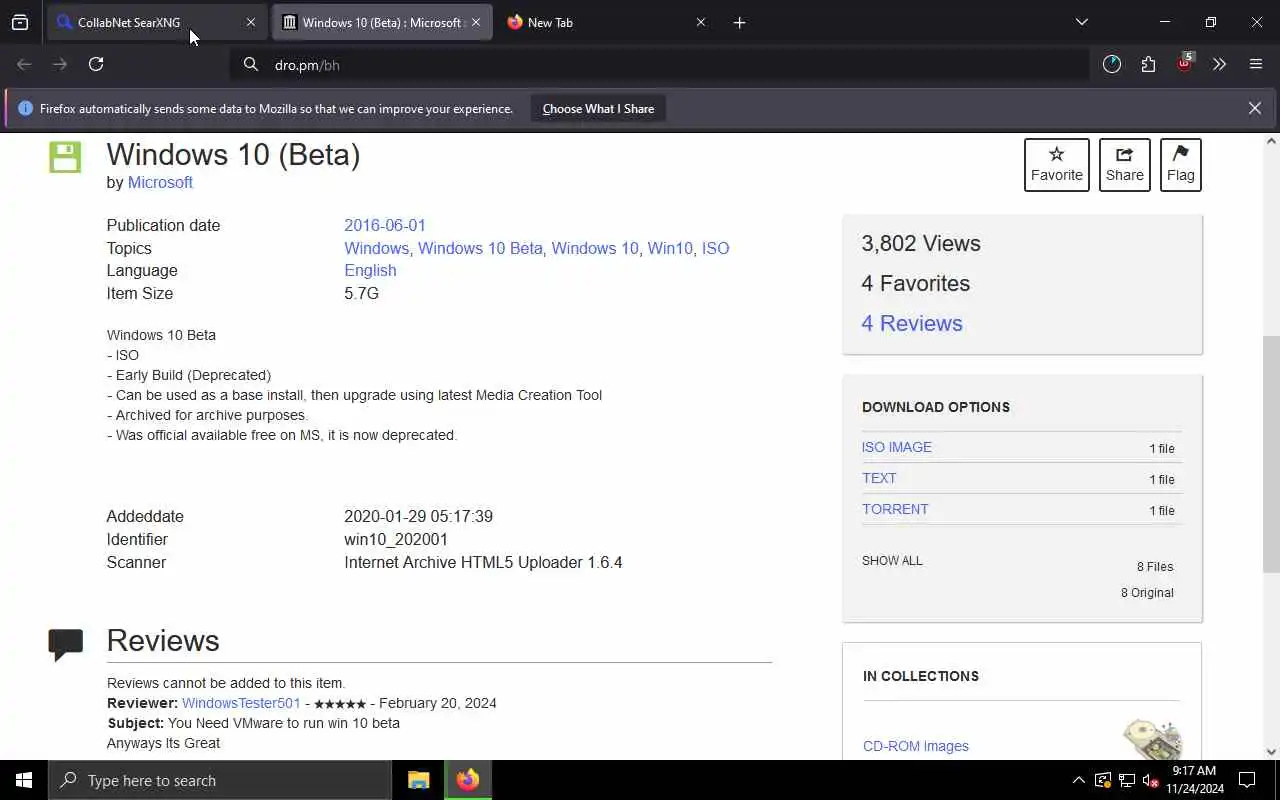Open a new tab with plus button
Viewport: 1280px width, 800px height.
point(739,22)
